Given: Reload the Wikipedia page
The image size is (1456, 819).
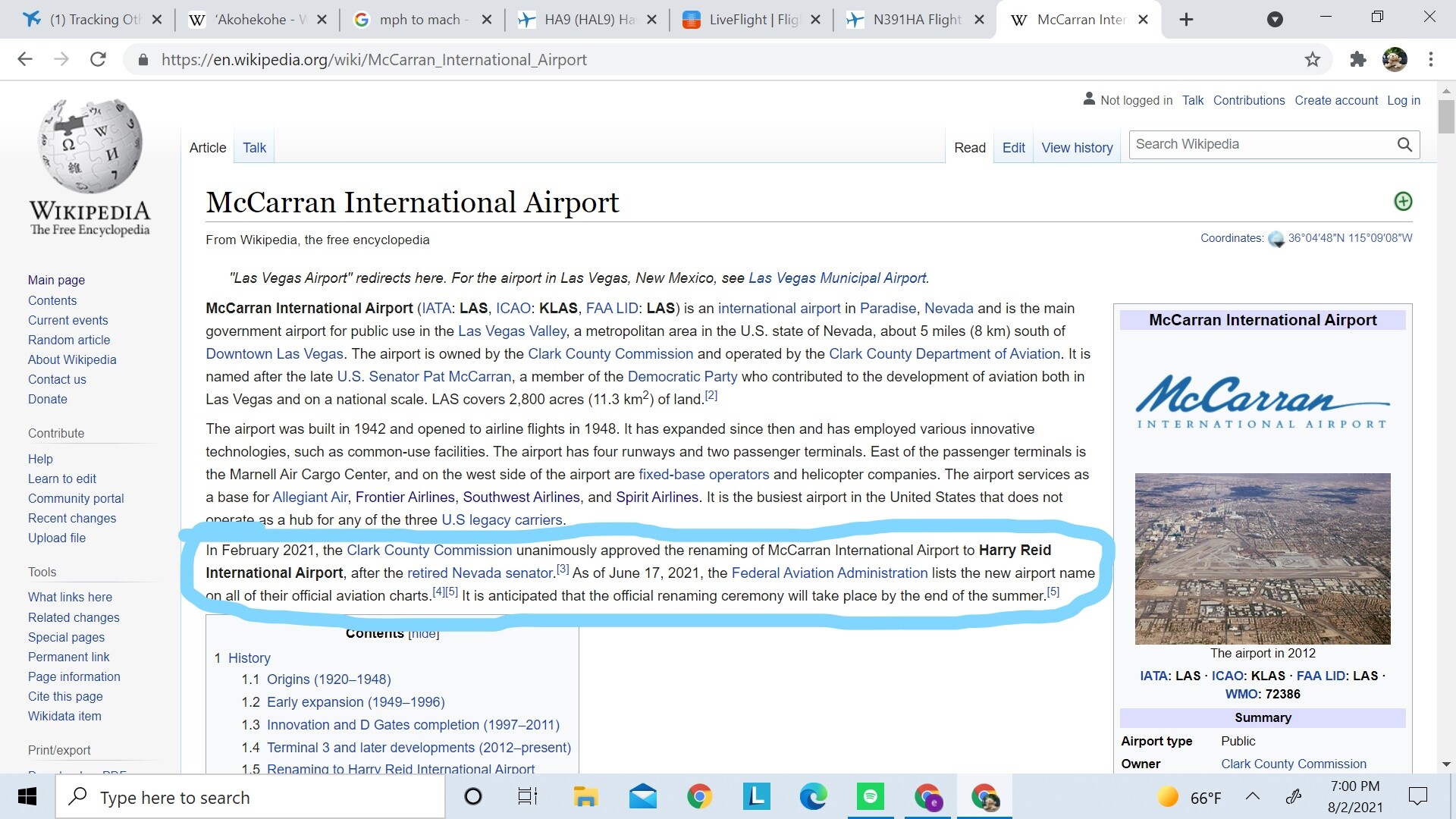Looking at the screenshot, I should click(98, 59).
